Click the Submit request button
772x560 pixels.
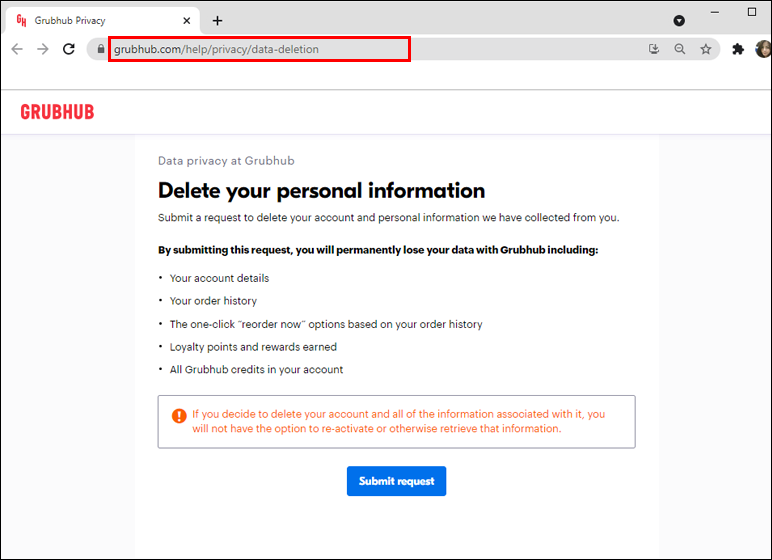pos(396,481)
